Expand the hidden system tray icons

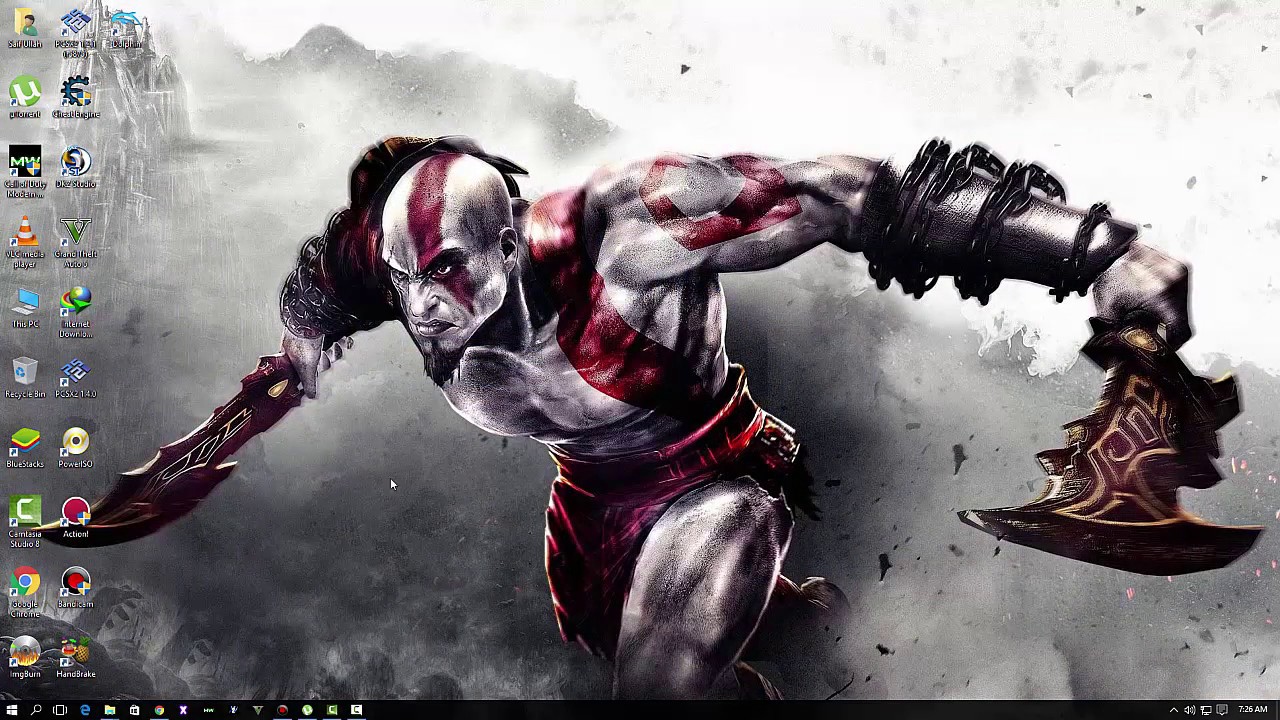1174,710
